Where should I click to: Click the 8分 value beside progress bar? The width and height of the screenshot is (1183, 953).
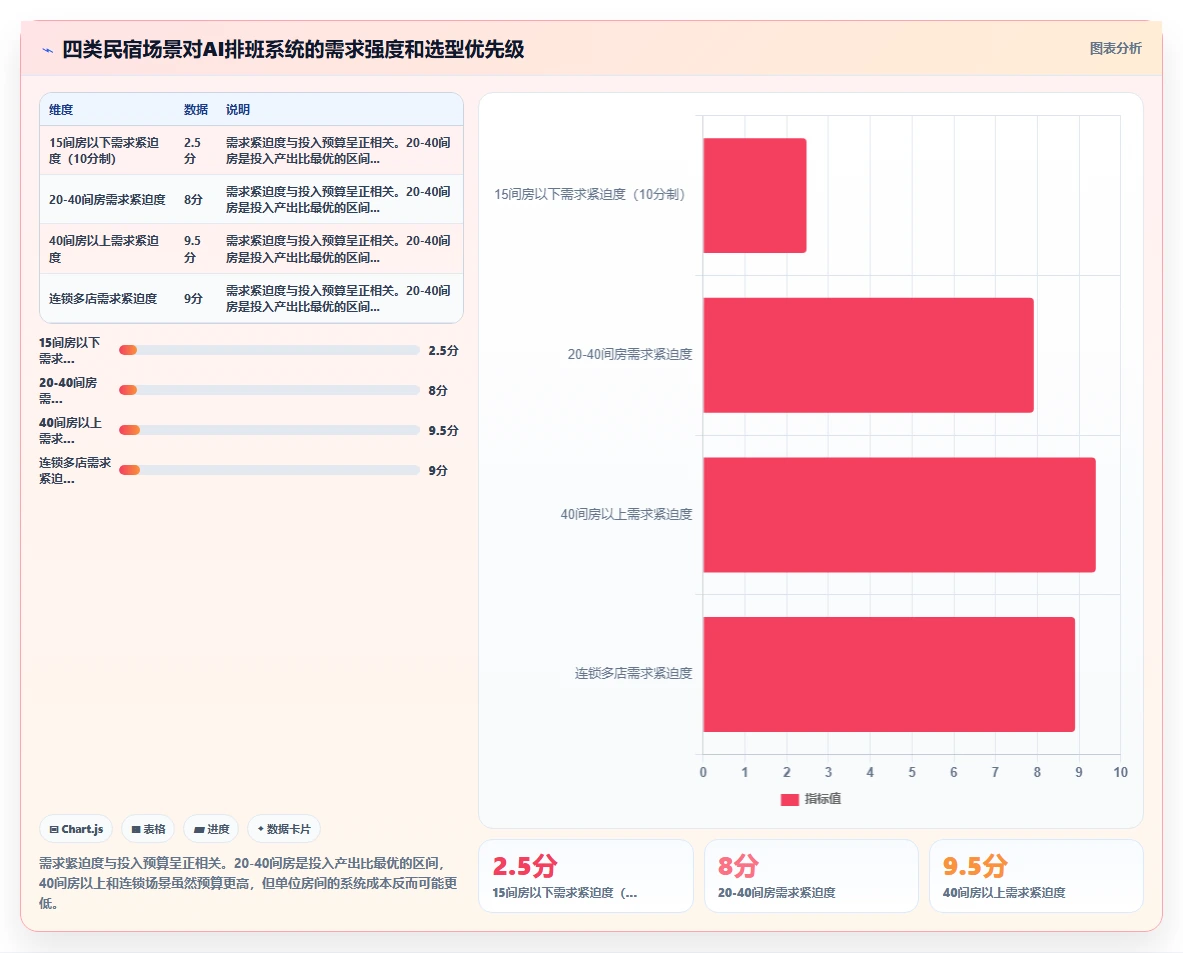click(438, 390)
